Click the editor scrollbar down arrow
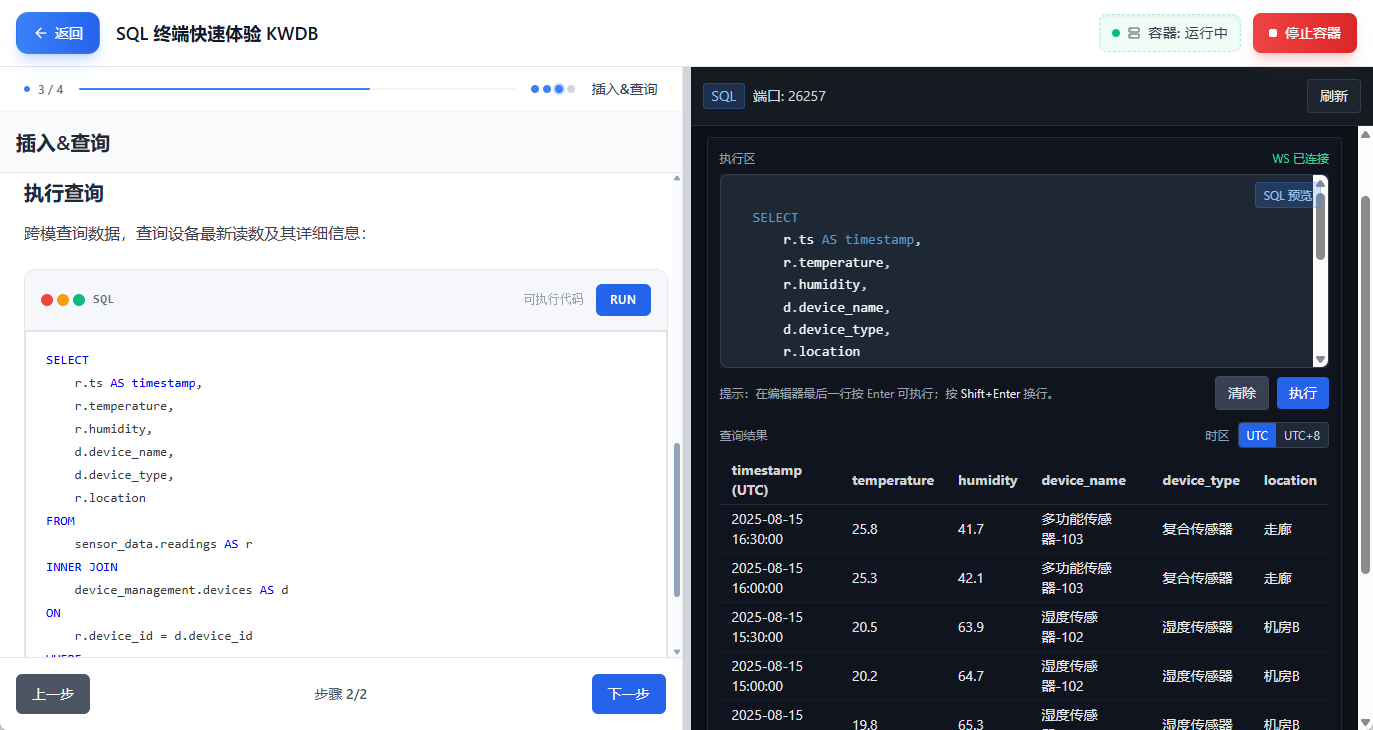Screen dimensions: 1373x730 pos(1320,360)
